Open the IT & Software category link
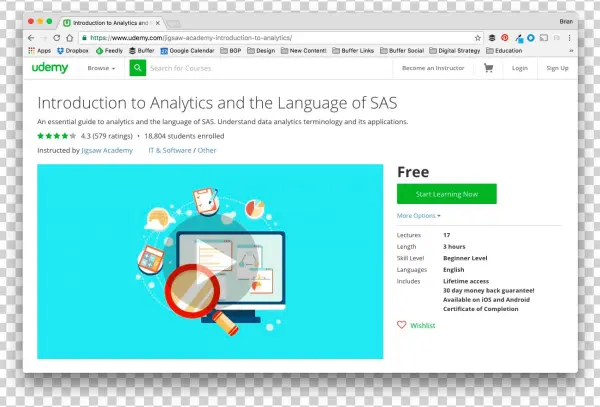This screenshot has width=600, height=407. [170, 150]
